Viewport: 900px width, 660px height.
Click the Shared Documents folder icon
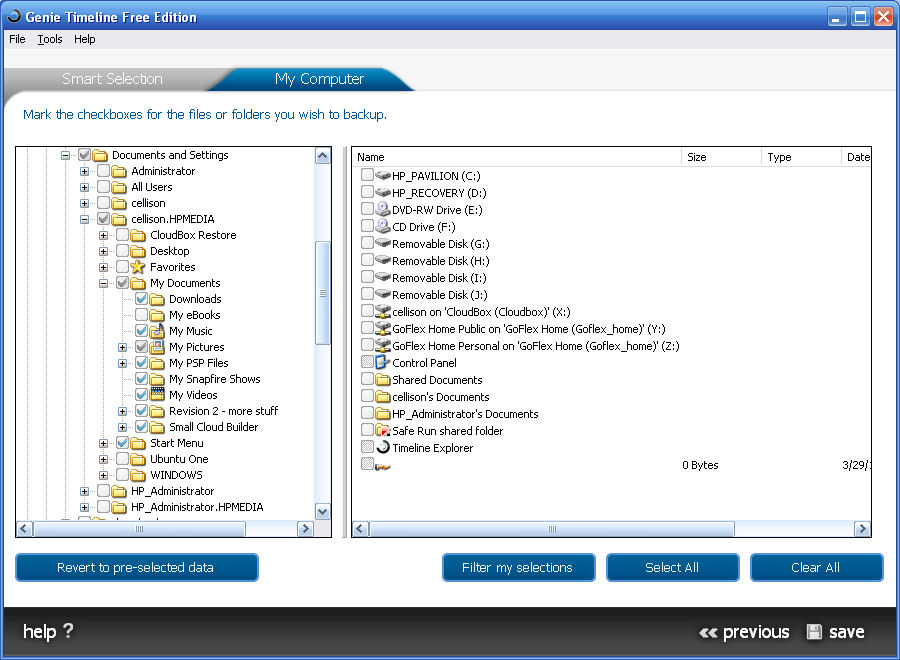[x=383, y=379]
